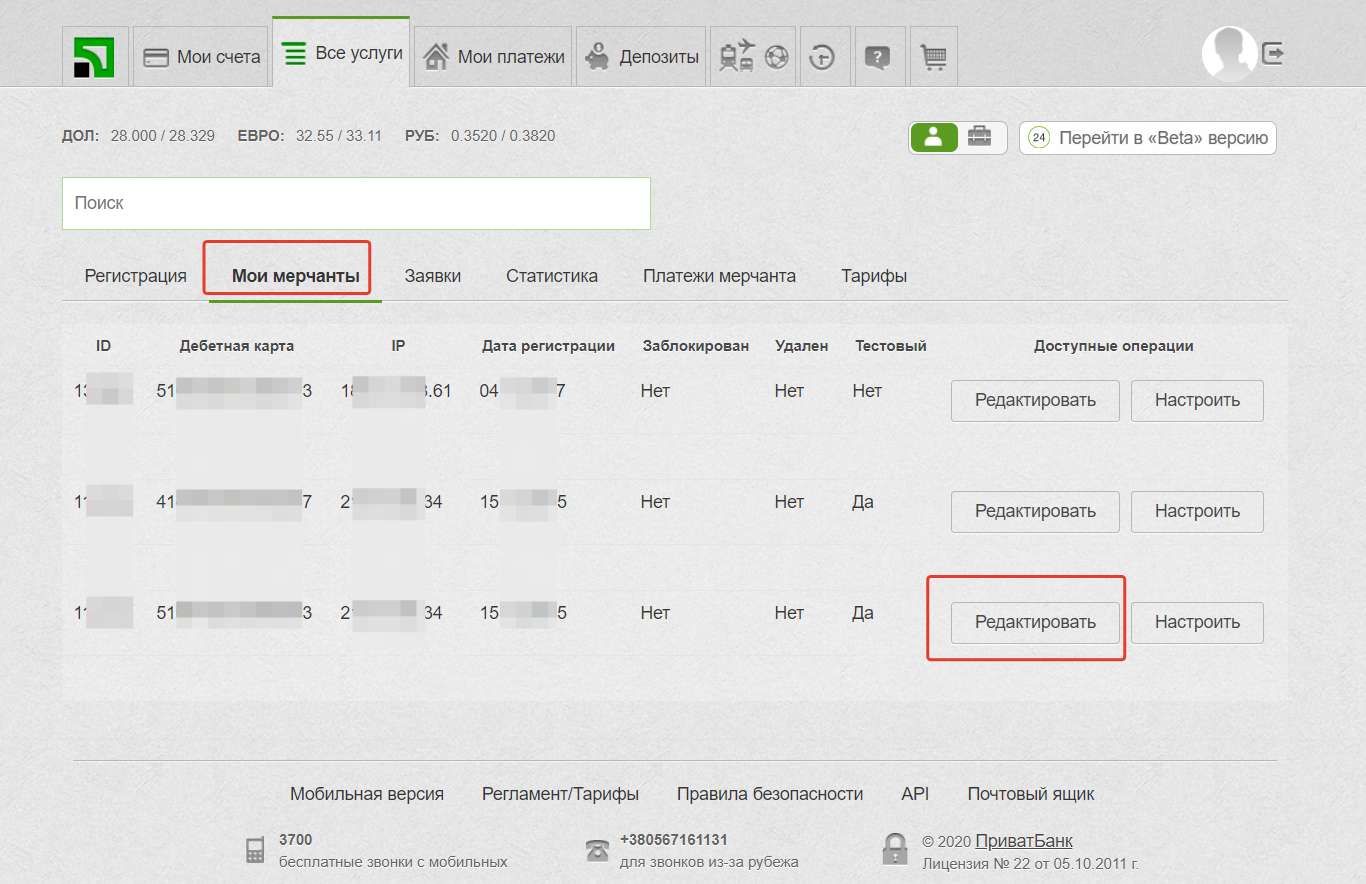Open the Мои счета tab

click(201, 57)
